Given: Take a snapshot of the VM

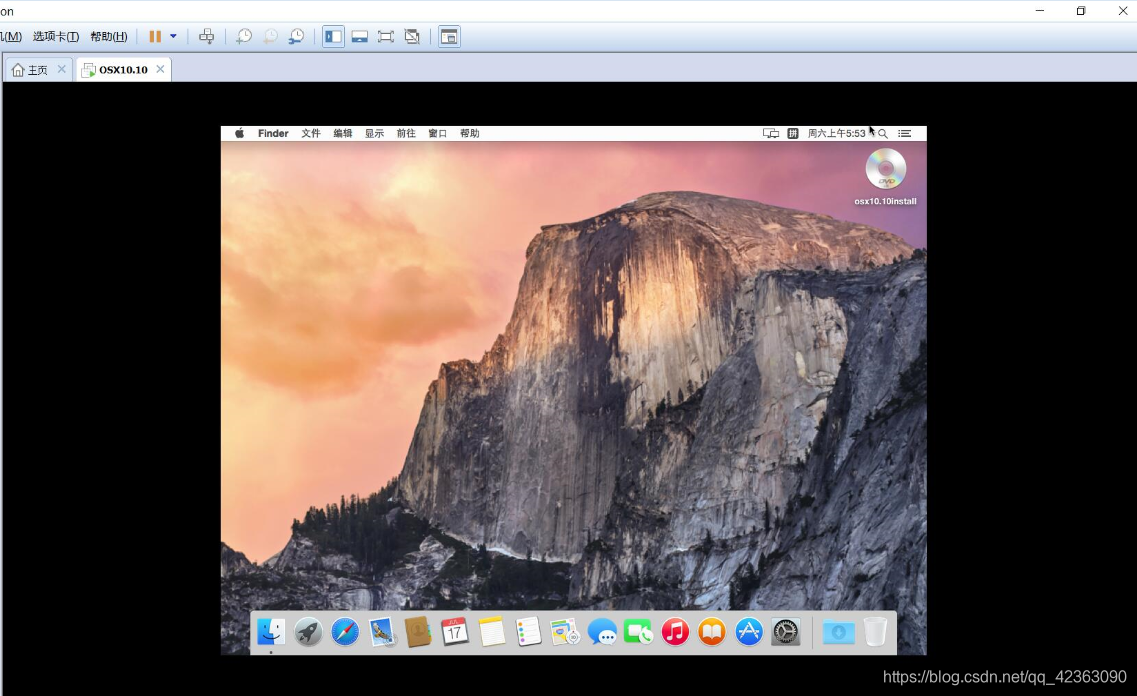Looking at the screenshot, I should pos(244,36).
